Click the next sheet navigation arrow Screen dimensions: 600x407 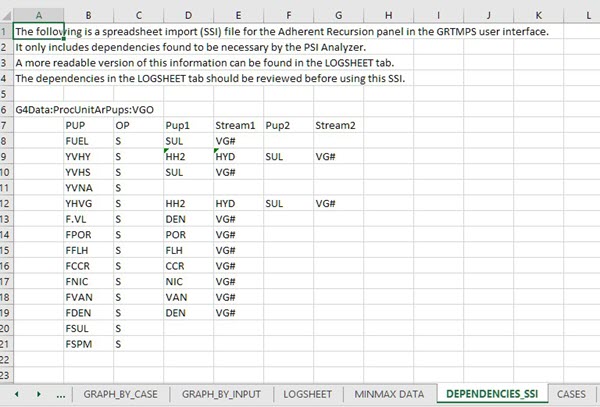click(x=40, y=394)
